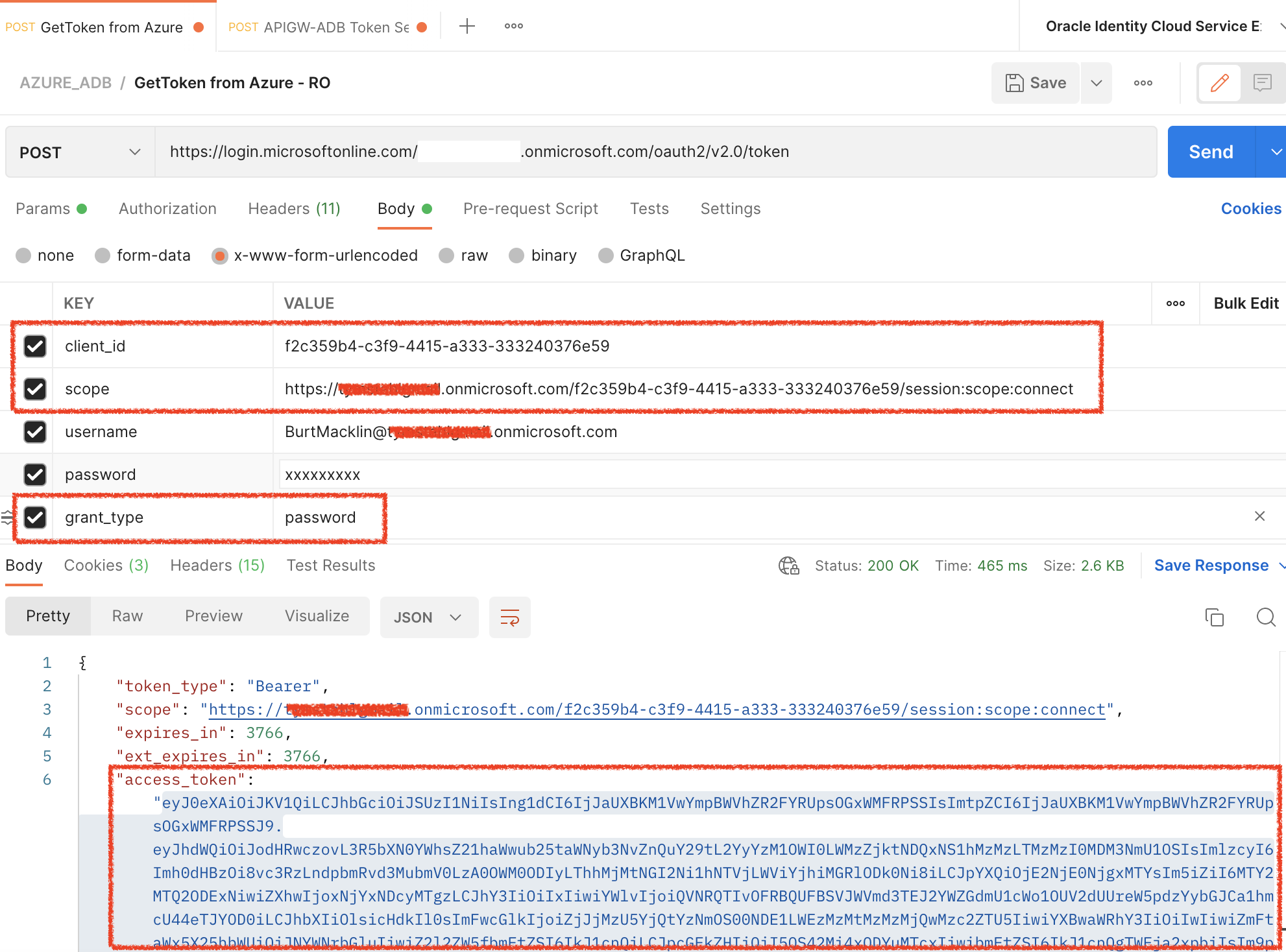Click the edit pencil icon near top right

(1220, 83)
